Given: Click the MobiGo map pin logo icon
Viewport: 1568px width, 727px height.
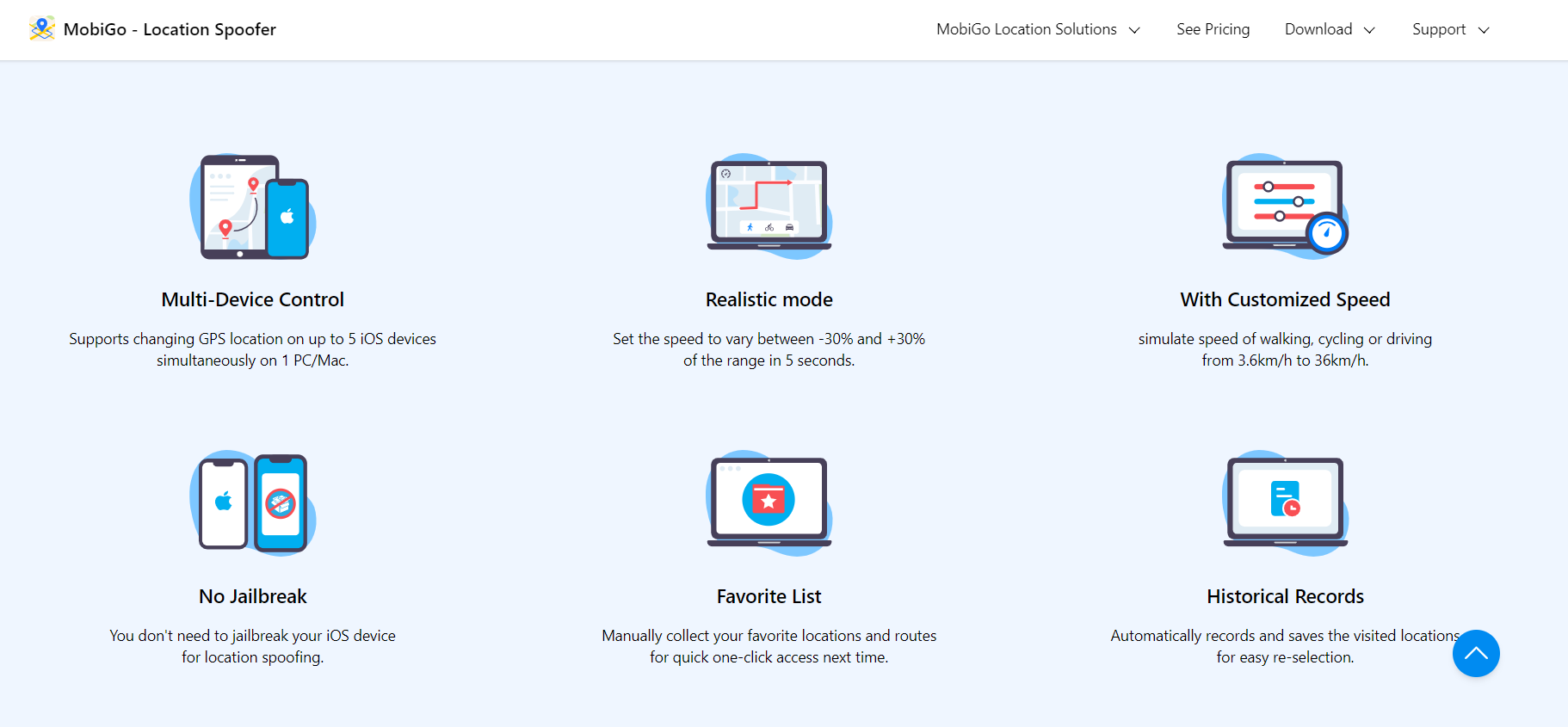Looking at the screenshot, I should tap(41, 28).
